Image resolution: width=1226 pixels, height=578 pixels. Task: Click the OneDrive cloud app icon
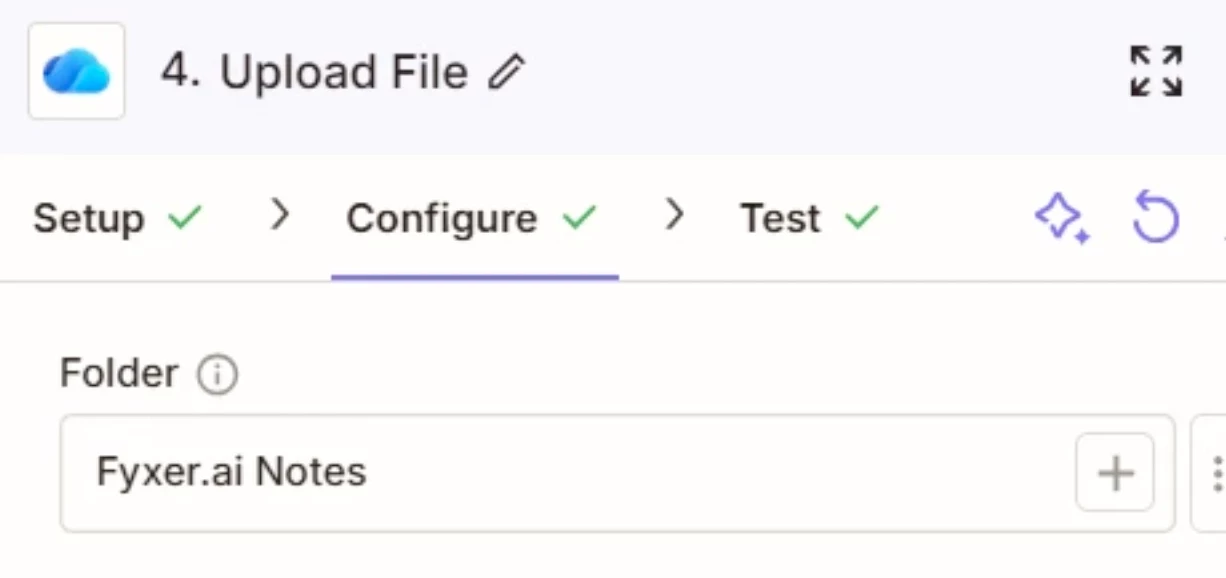(76, 72)
